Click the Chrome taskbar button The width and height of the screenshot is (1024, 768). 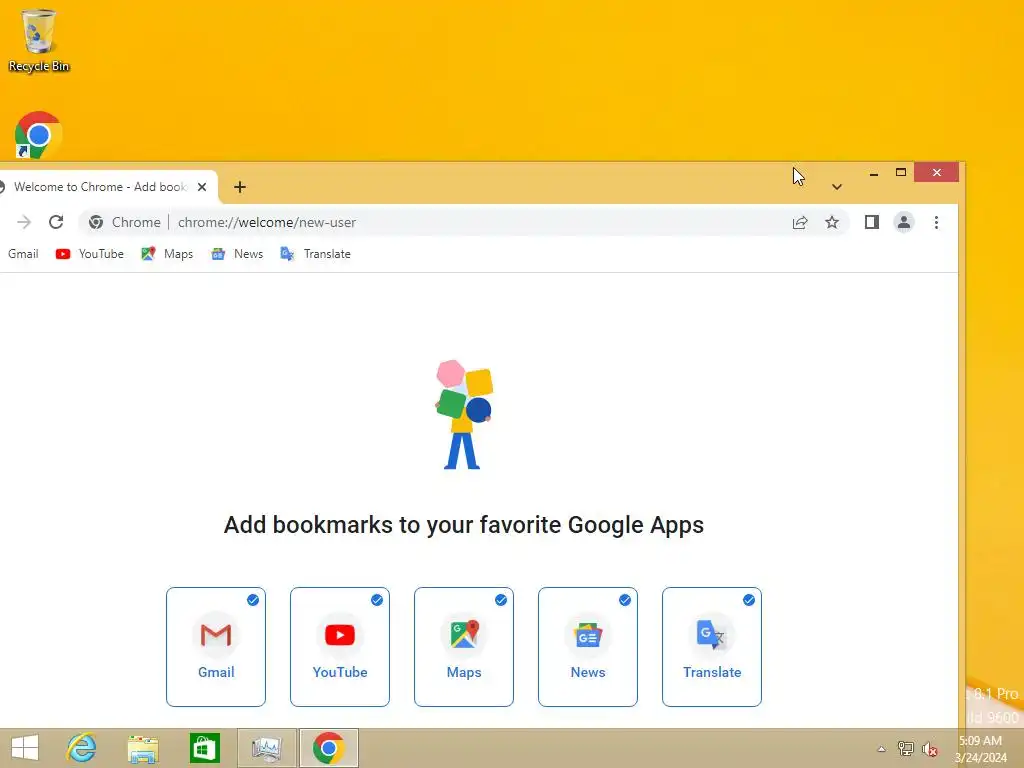tap(328, 748)
